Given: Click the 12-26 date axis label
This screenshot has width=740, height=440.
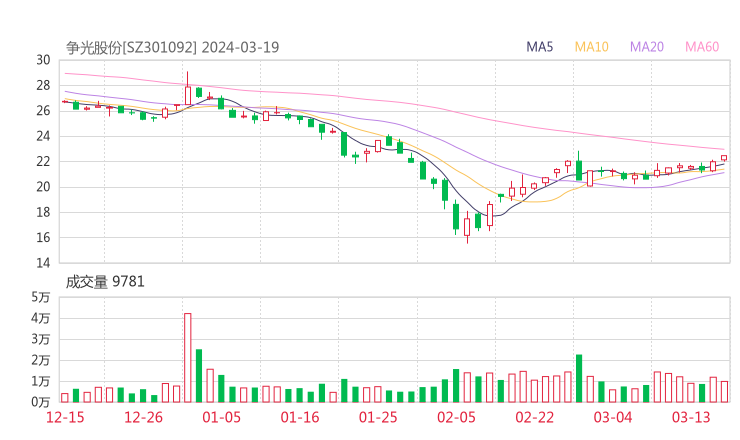Looking at the screenshot, I should pyautogui.click(x=143, y=417).
